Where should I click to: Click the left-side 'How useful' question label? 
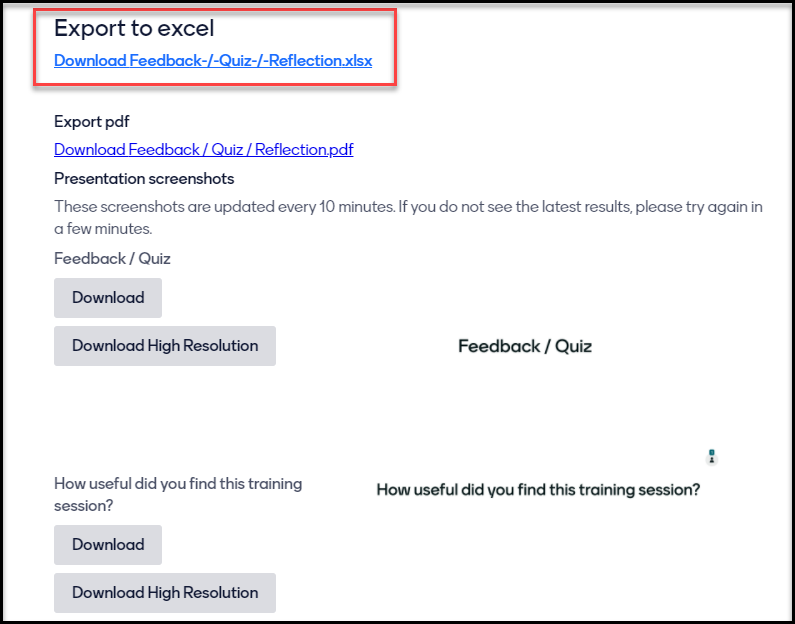tap(178, 493)
